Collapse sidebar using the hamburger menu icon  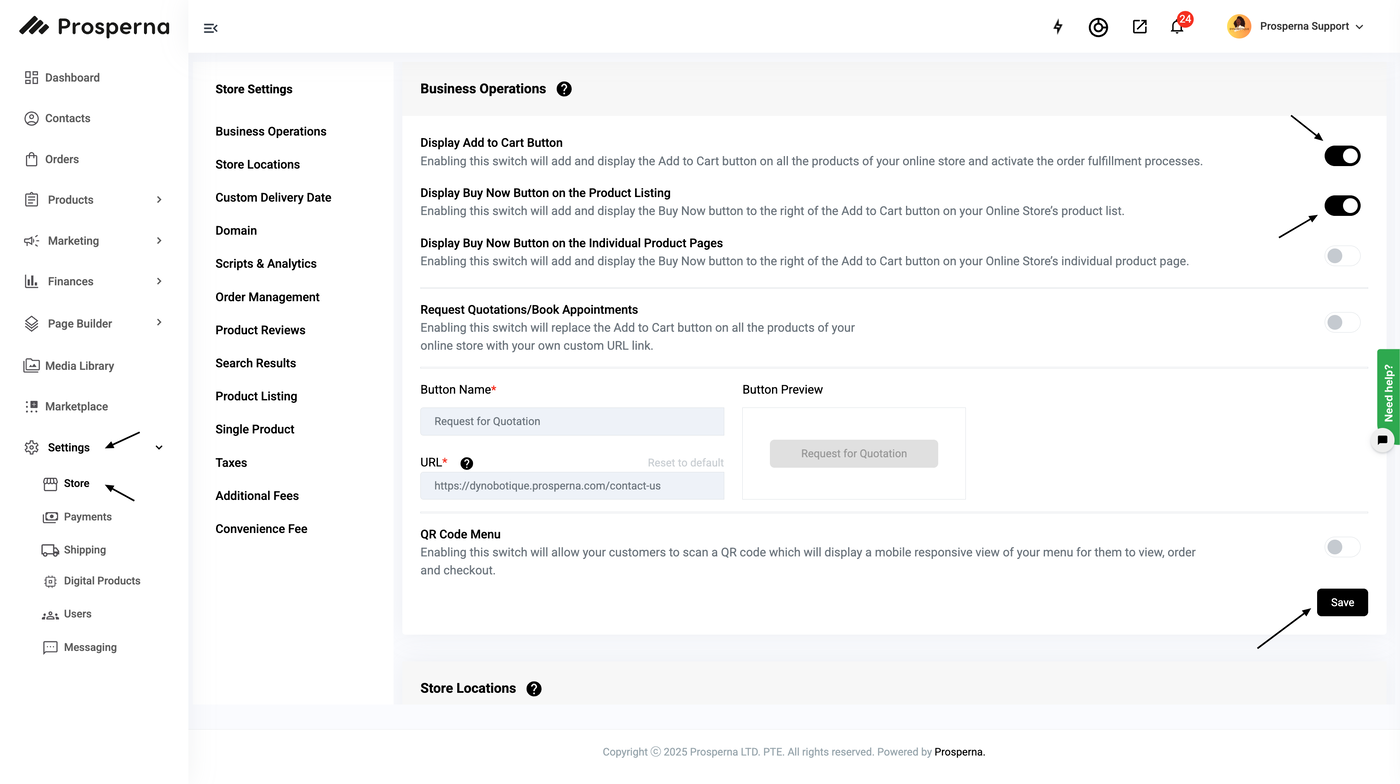click(x=210, y=28)
